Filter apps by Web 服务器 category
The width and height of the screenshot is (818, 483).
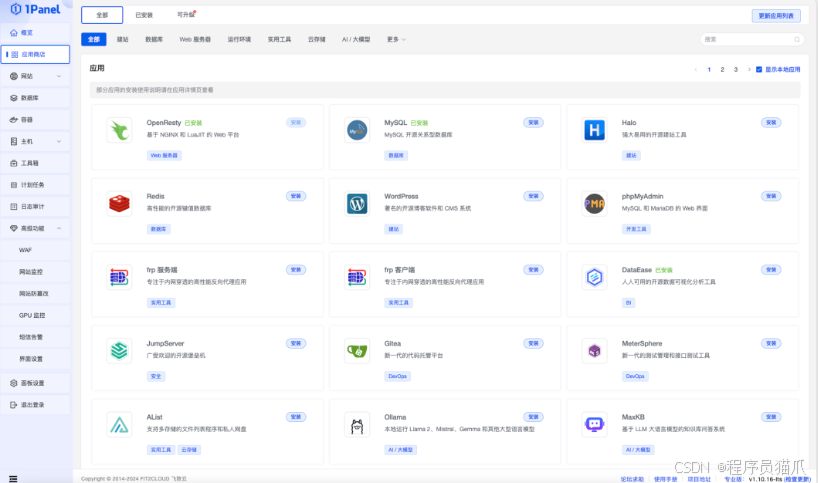tap(195, 39)
